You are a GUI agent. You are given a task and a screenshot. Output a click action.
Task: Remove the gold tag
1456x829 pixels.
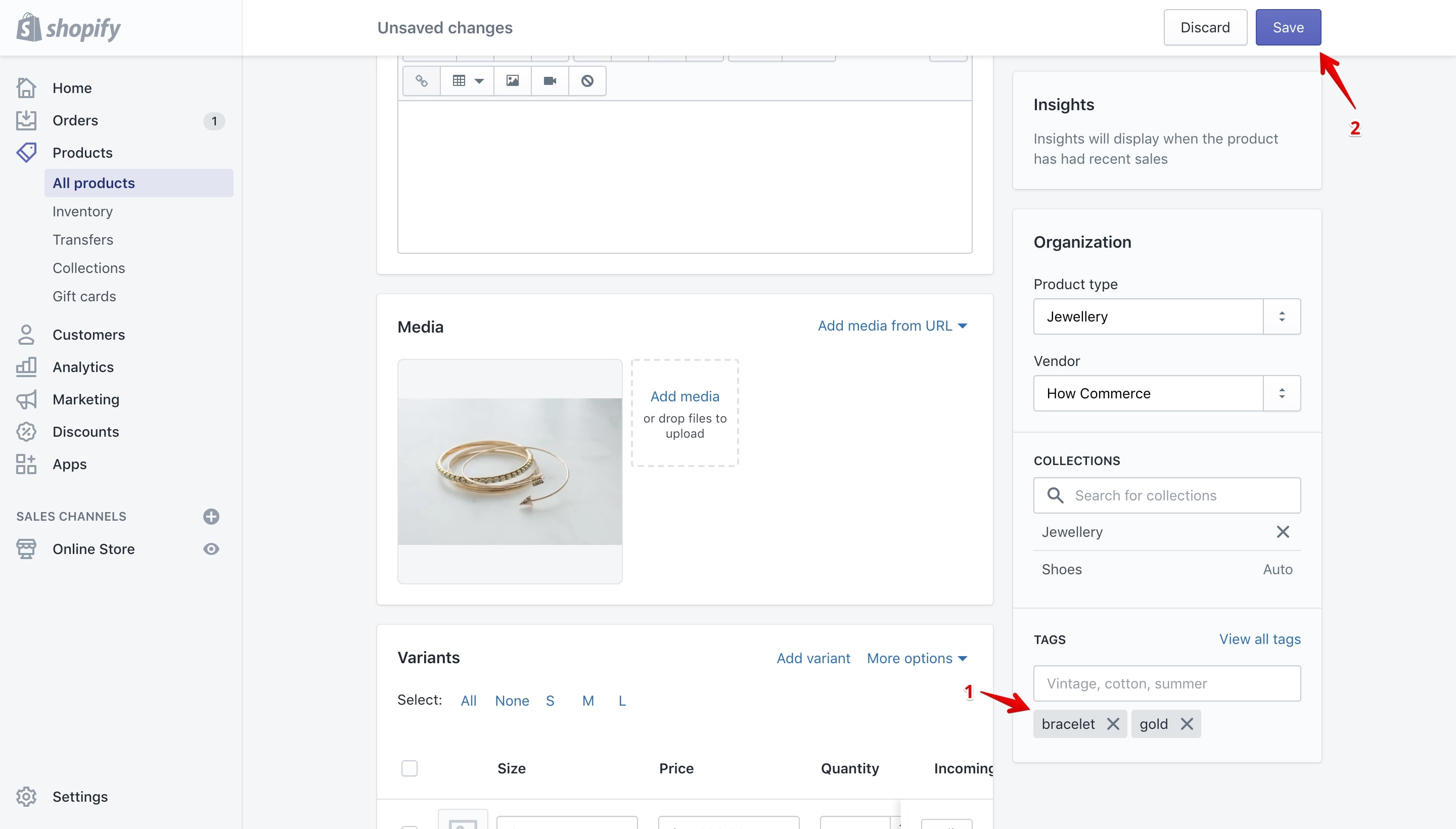pyautogui.click(x=1187, y=724)
